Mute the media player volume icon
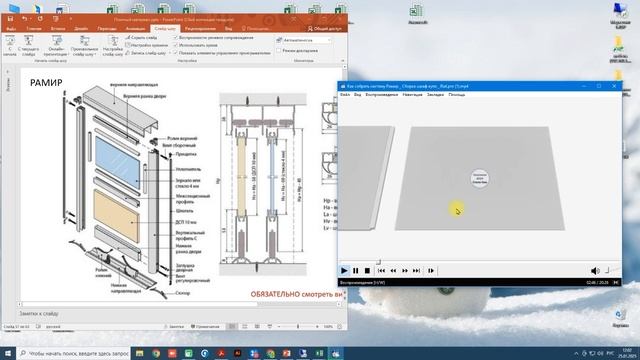 click(595, 271)
